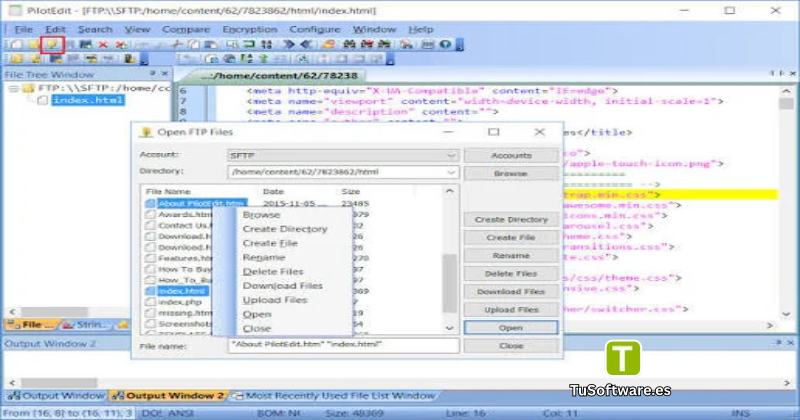
Task: Switch to Most Recently Used File List tab
Action: (335, 396)
